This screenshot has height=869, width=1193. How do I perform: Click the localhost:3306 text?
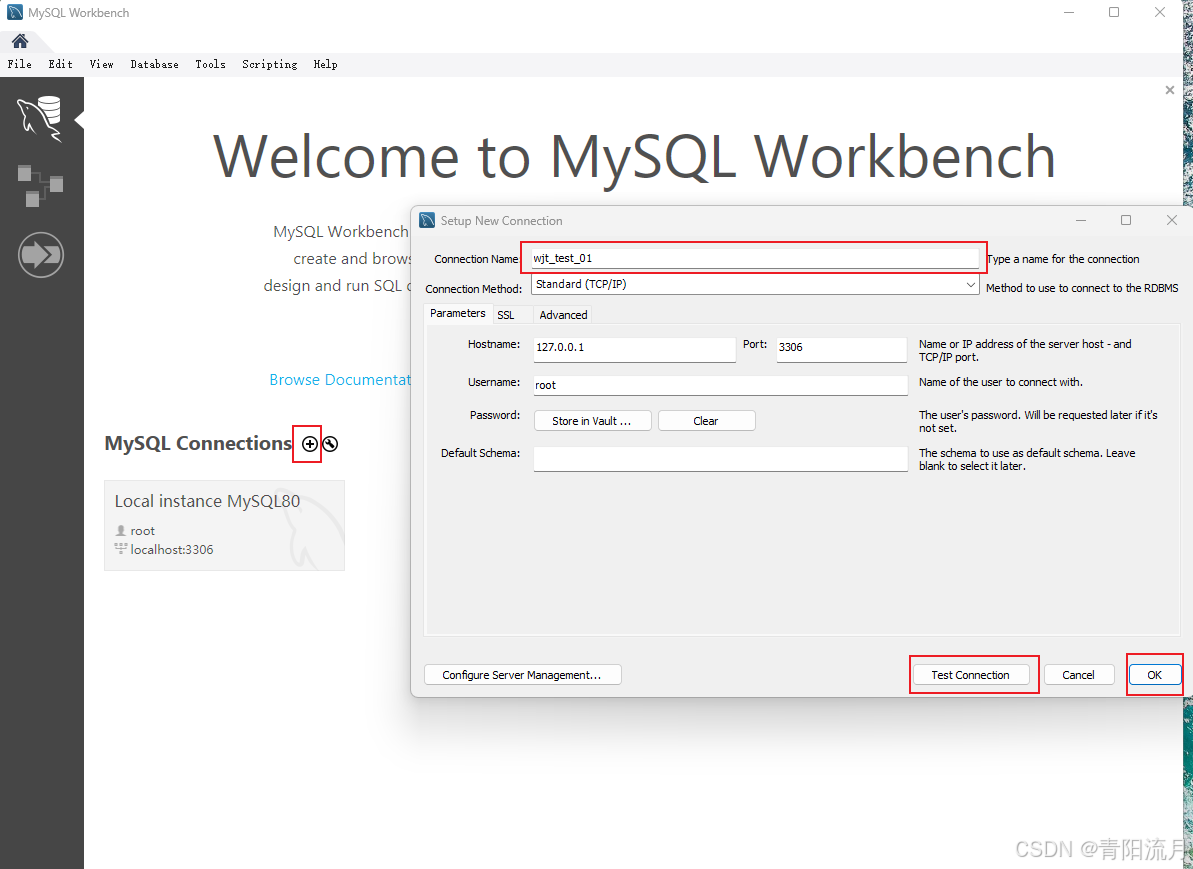172,549
